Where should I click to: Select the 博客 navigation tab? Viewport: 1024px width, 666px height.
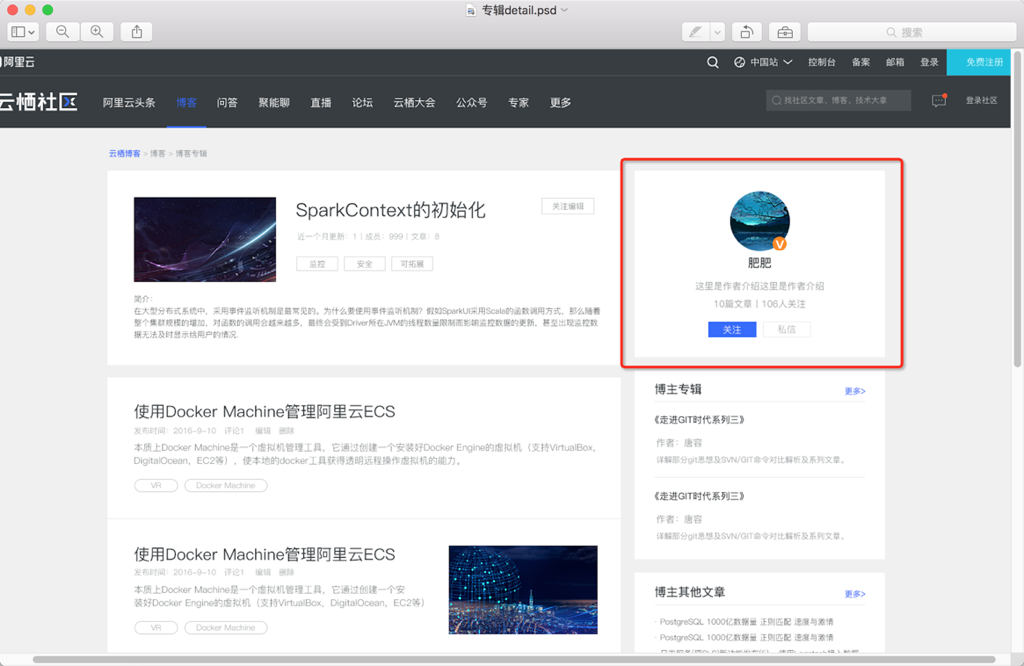tap(186, 102)
